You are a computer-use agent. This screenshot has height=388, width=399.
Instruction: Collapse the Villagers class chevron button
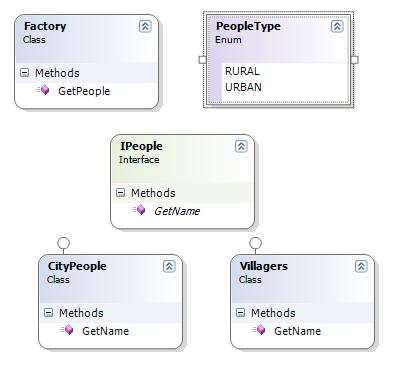click(x=361, y=266)
